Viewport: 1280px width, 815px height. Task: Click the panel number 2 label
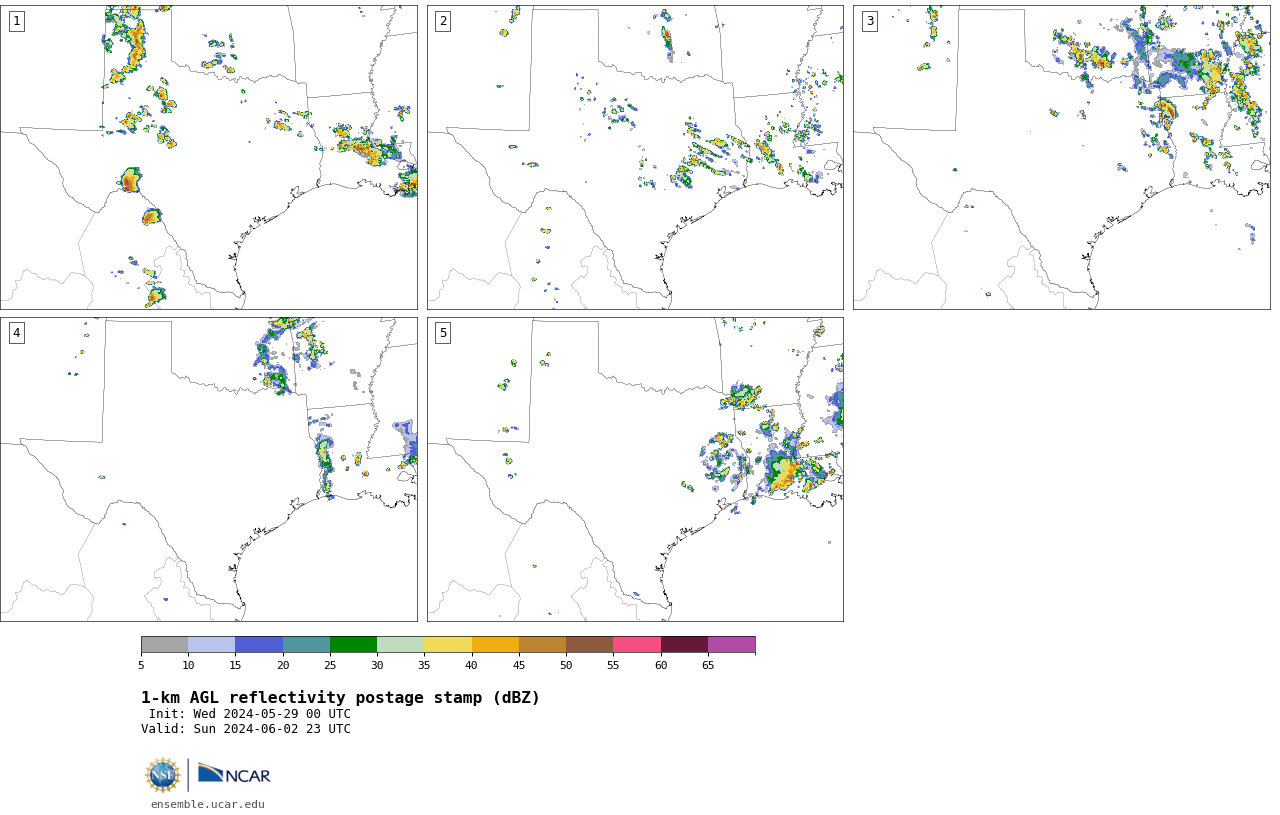tap(443, 21)
